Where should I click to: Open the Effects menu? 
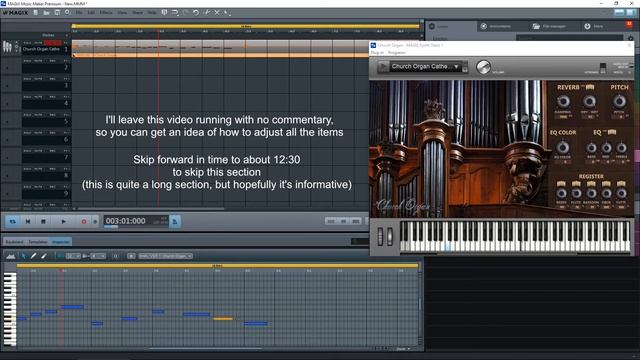tap(106, 13)
